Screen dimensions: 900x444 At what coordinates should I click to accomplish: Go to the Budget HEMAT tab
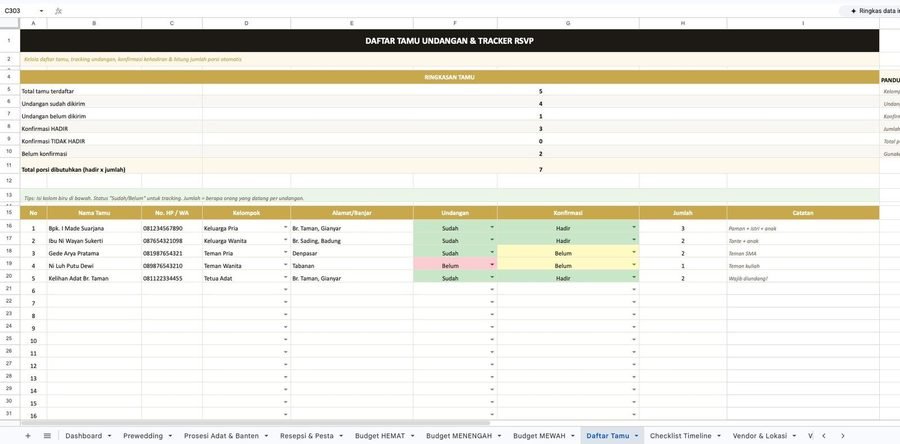[x=380, y=436]
